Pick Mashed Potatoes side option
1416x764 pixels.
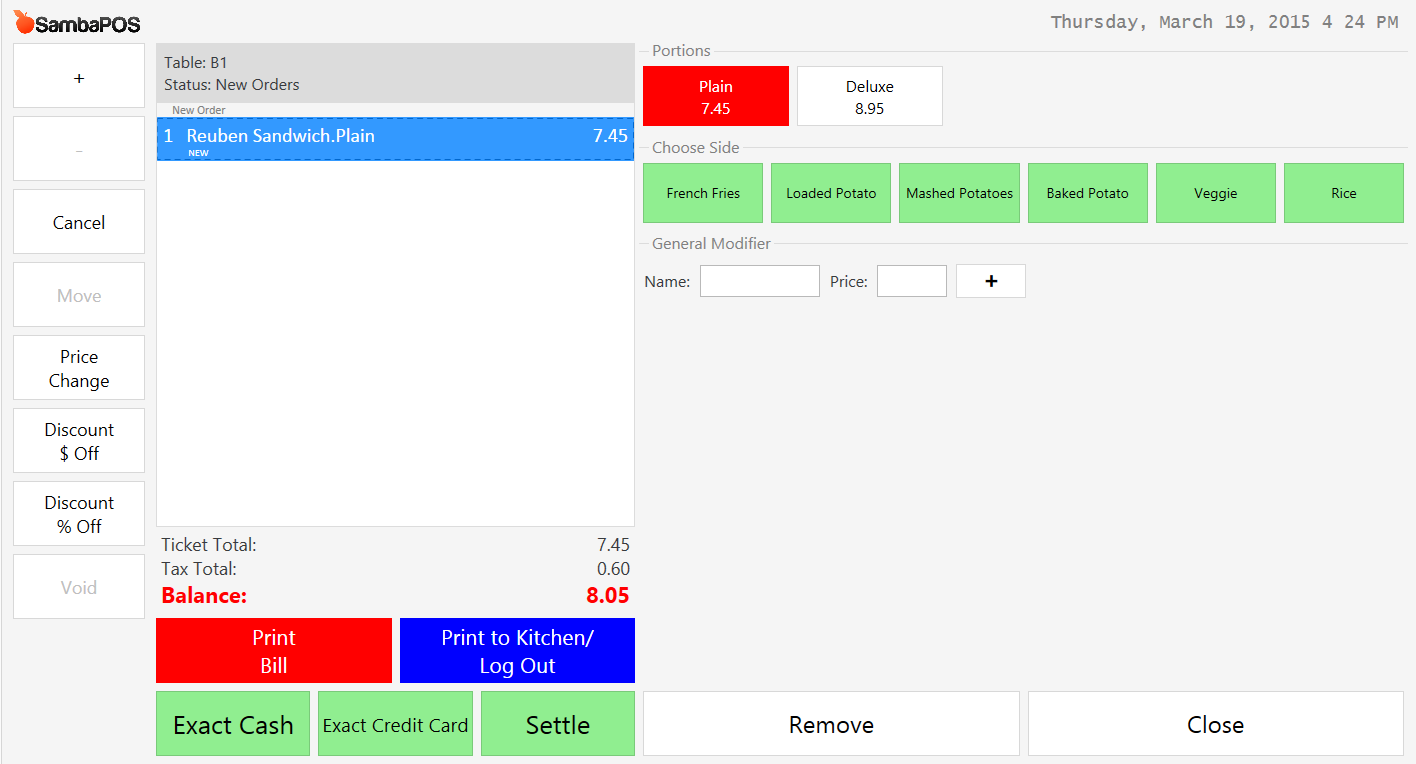959,193
